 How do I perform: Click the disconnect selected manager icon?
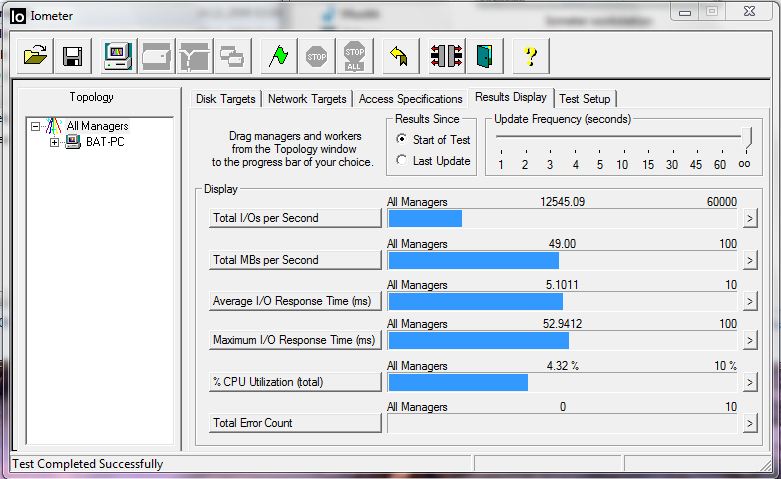point(446,56)
